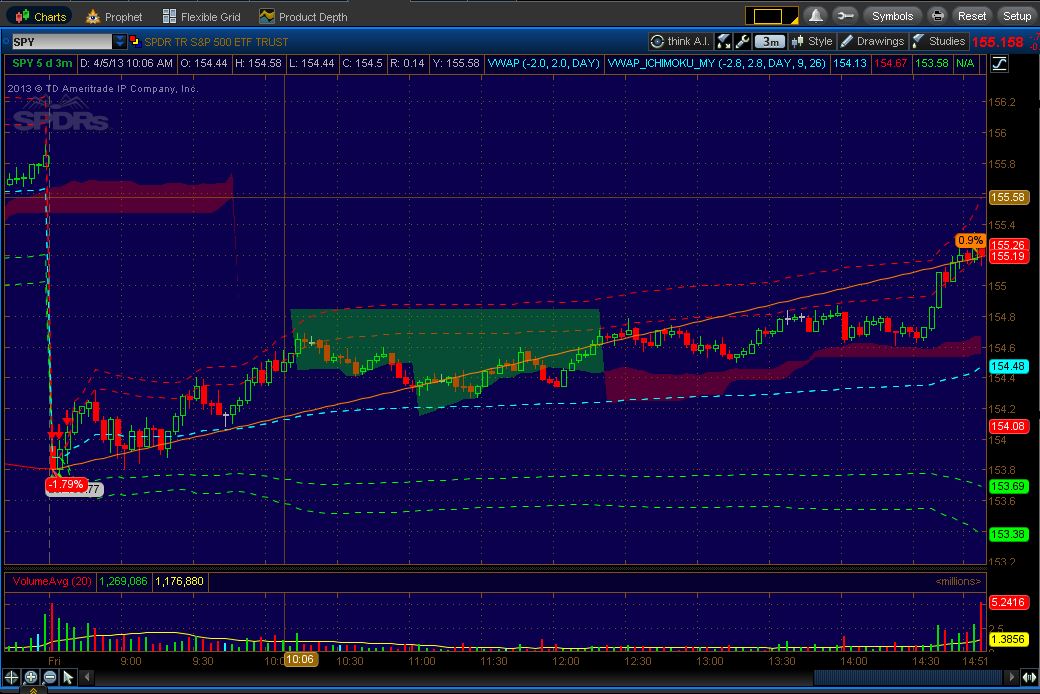Viewport: 1040px width, 694px height.
Task: Expand the symbol dropdown arrow
Action: 119,42
